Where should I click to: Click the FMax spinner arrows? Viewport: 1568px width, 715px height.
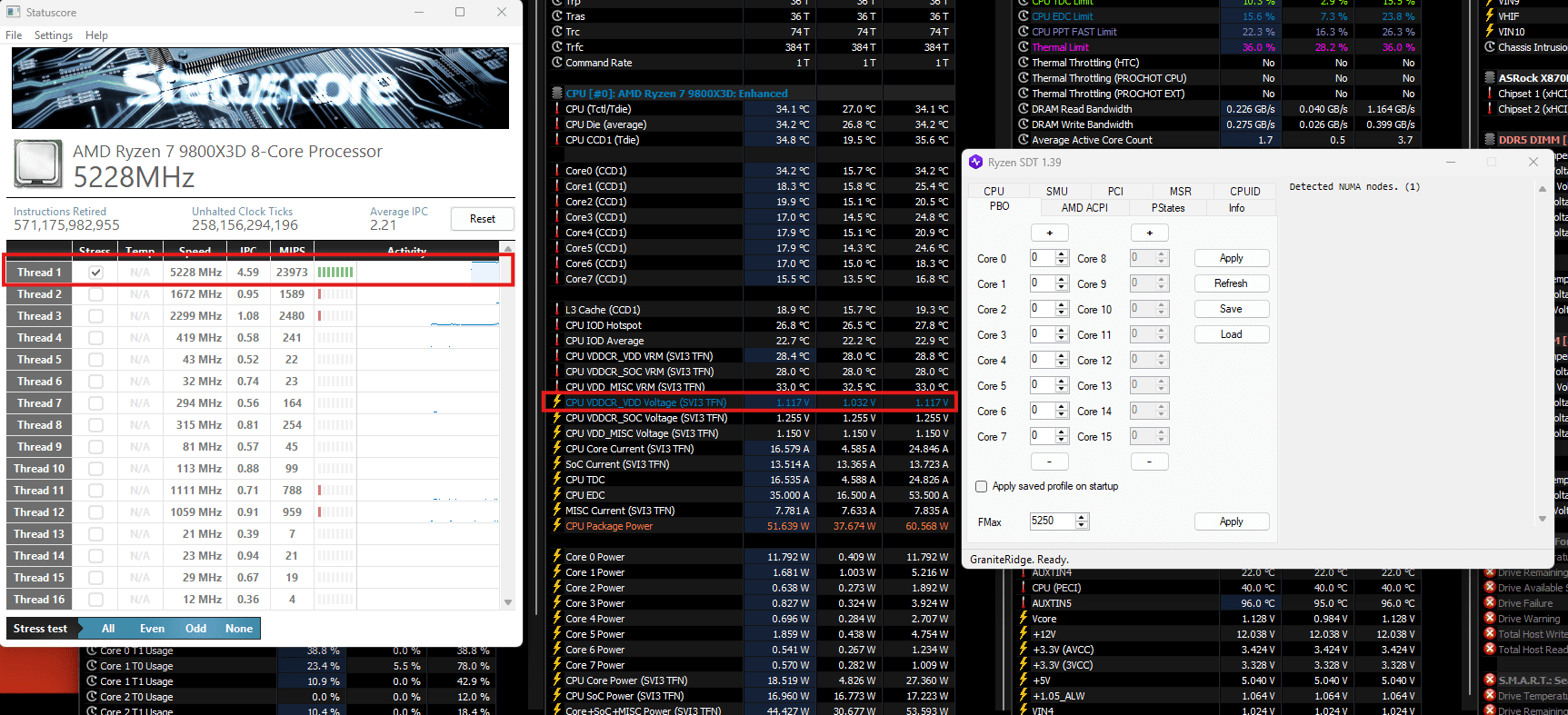click(1082, 521)
